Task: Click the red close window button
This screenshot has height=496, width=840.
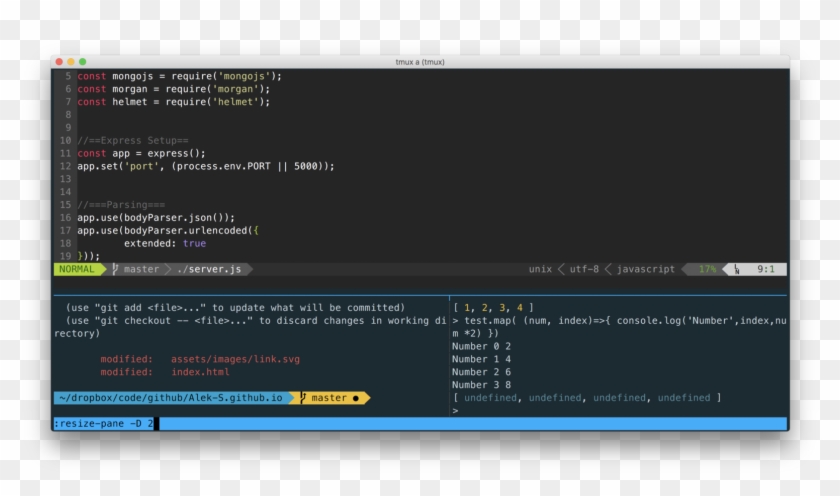Action: click(x=59, y=62)
